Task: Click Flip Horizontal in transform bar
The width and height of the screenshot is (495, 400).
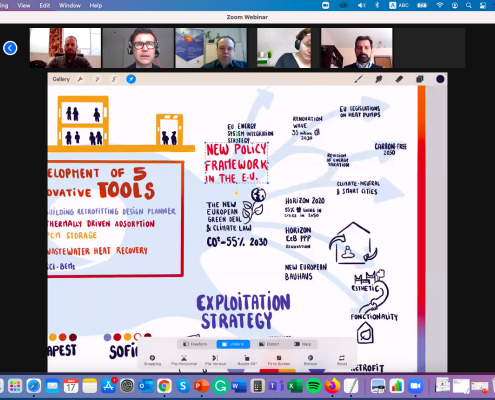Action: (184, 360)
